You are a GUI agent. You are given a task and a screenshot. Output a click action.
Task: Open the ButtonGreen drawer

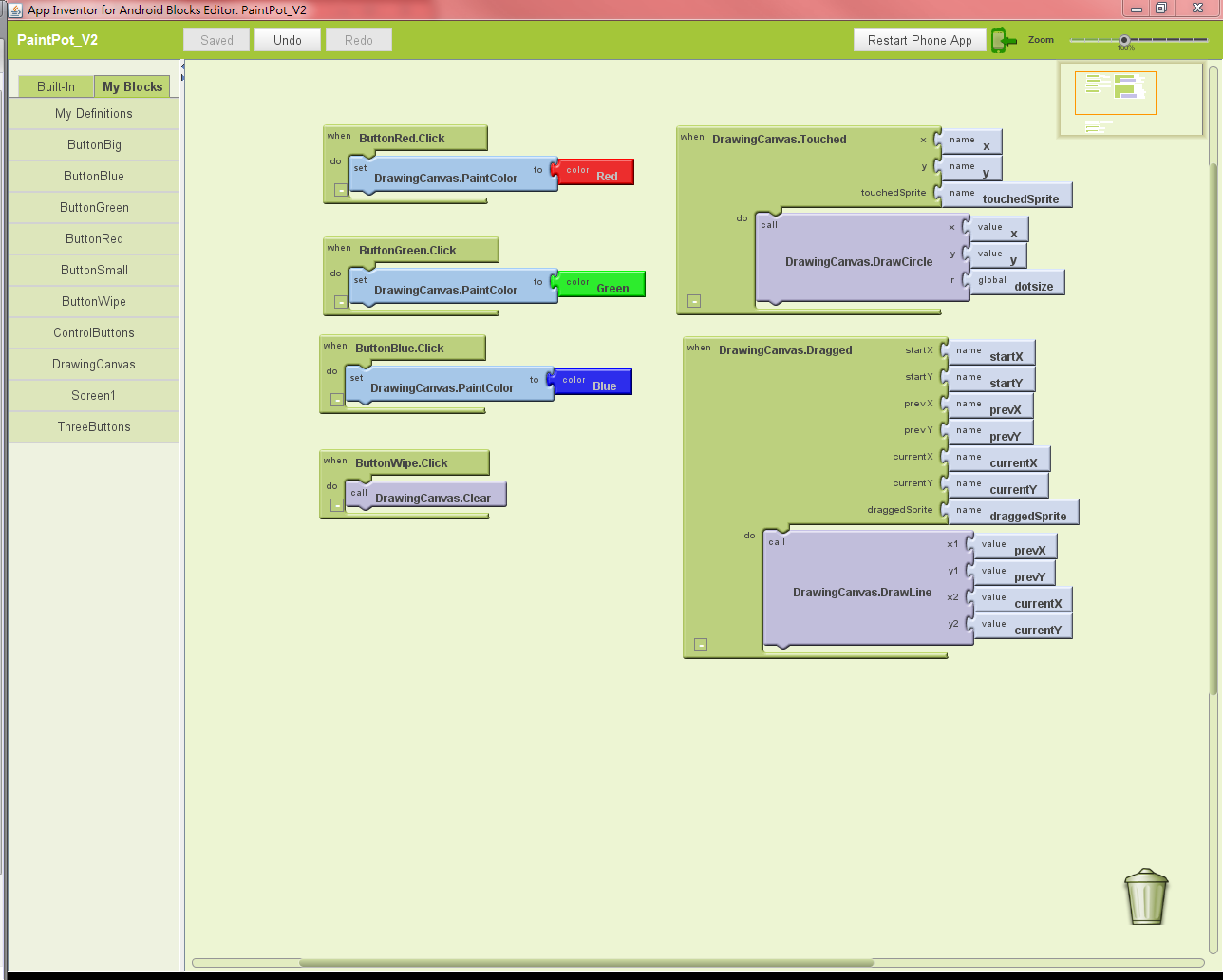coord(94,207)
